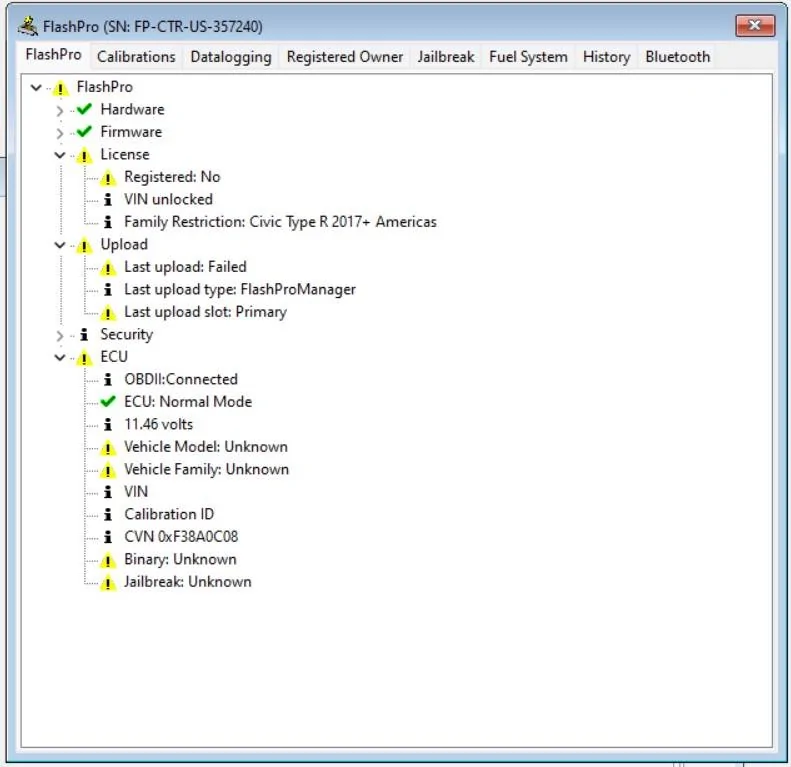791x767 pixels.
Task: Select the 'OBDII:Connected' row
Action: (x=181, y=379)
